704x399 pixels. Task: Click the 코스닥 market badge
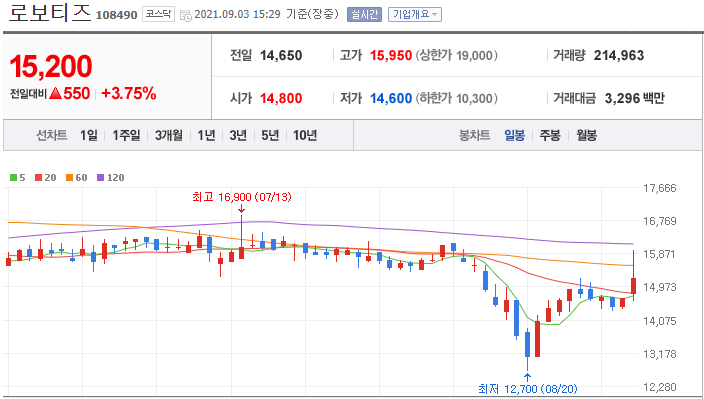pos(158,14)
